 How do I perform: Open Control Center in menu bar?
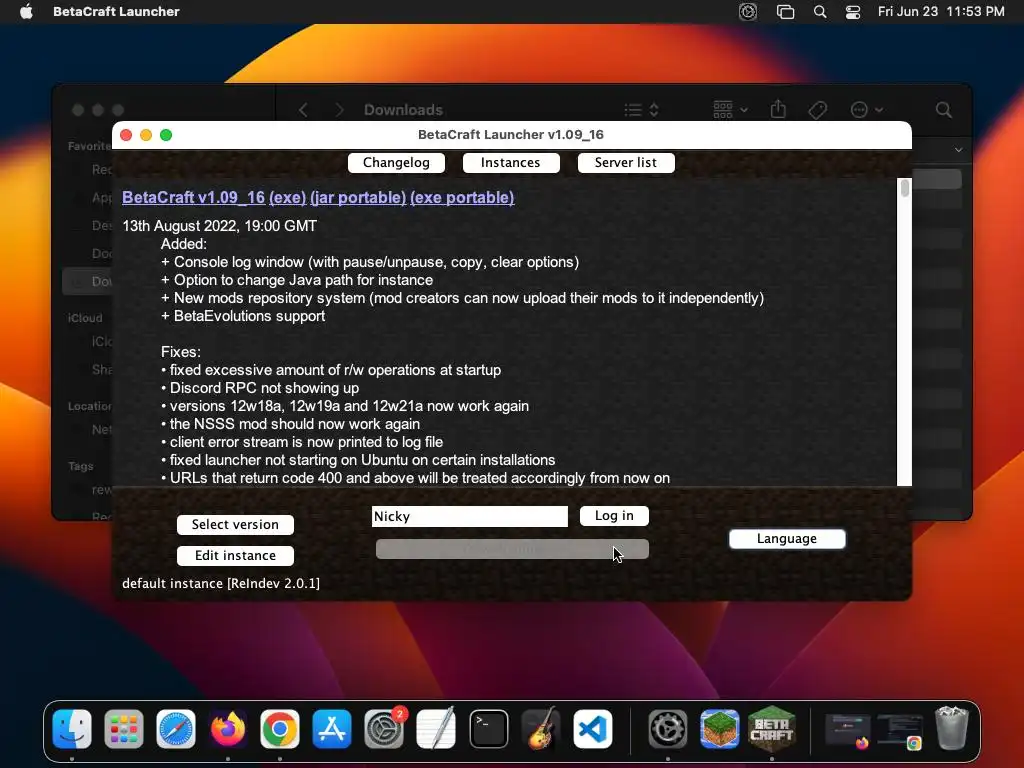coord(852,12)
